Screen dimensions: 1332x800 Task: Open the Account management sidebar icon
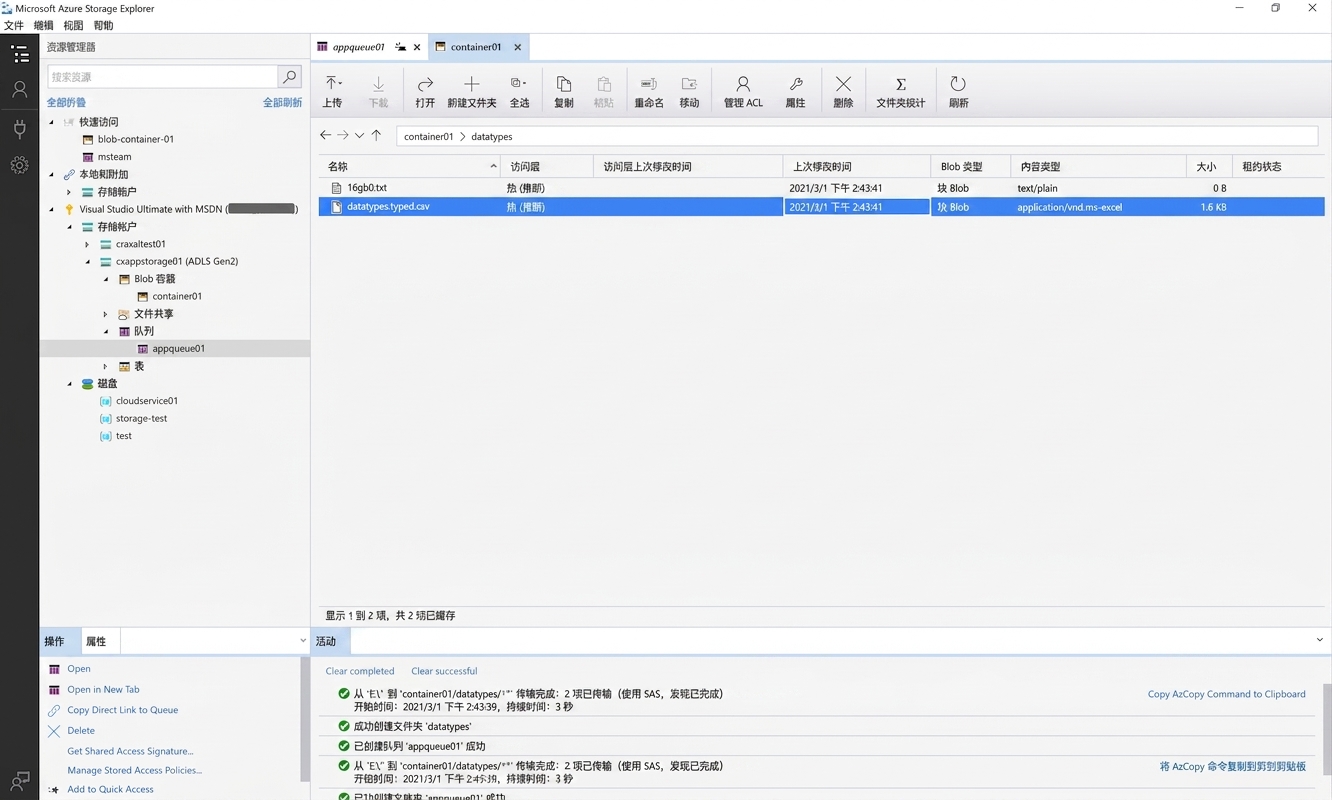point(19,90)
